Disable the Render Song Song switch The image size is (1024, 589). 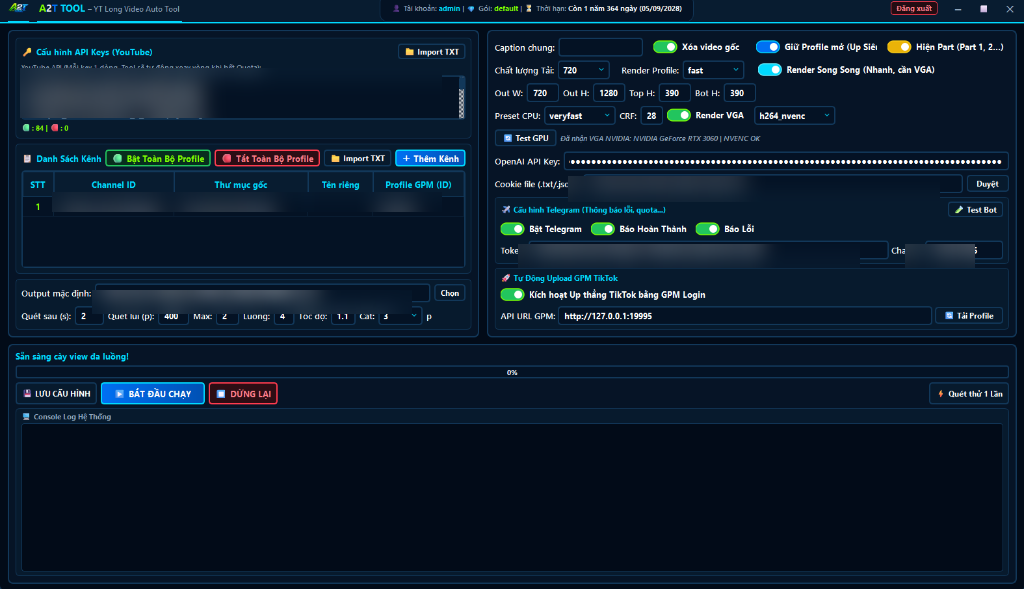click(x=769, y=70)
